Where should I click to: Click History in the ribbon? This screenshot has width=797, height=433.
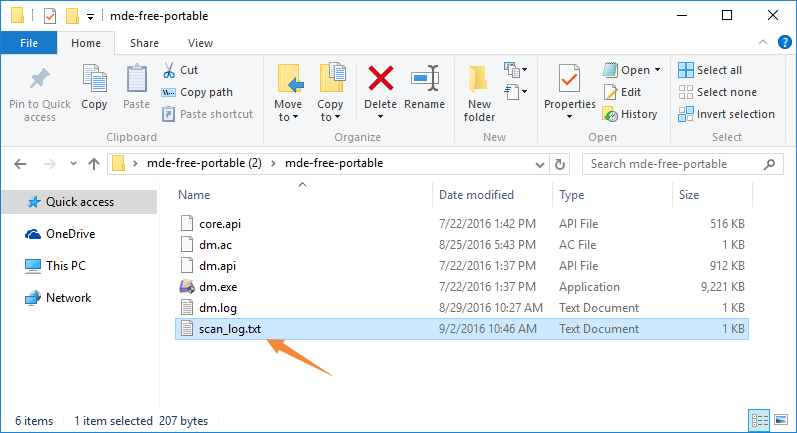[630, 114]
